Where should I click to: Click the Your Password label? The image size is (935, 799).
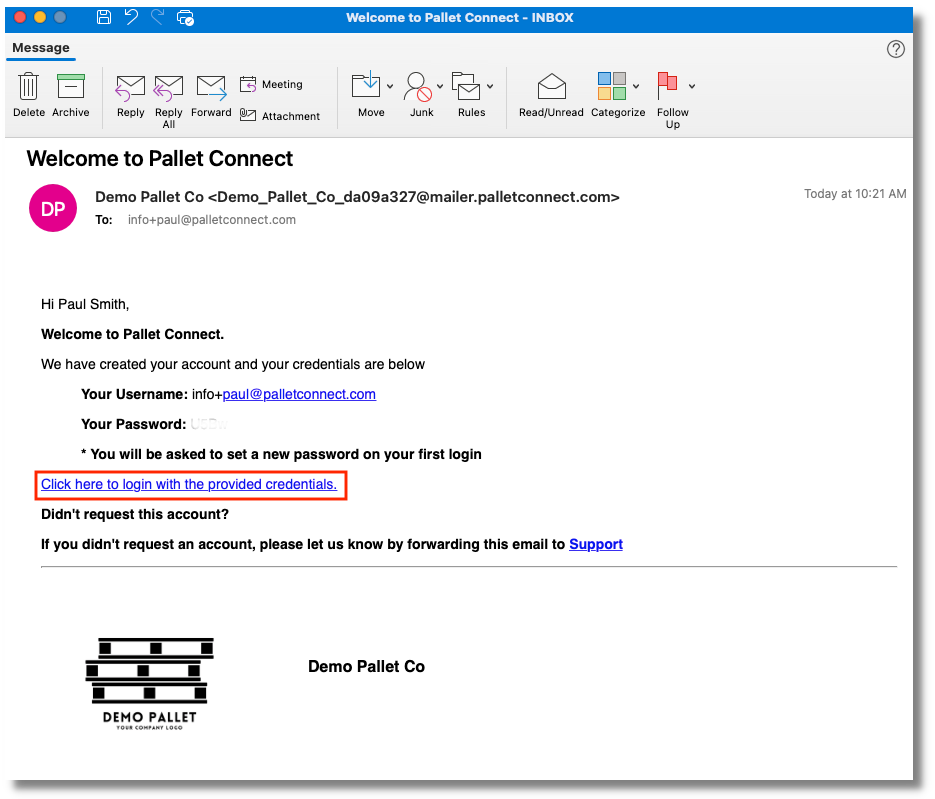tap(134, 424)
